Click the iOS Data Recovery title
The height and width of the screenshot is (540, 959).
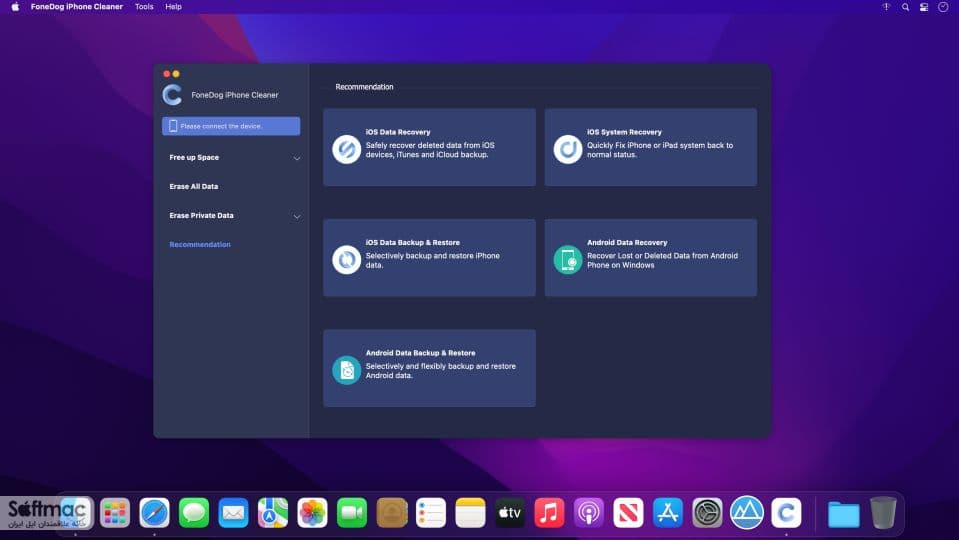pos(398,132)
